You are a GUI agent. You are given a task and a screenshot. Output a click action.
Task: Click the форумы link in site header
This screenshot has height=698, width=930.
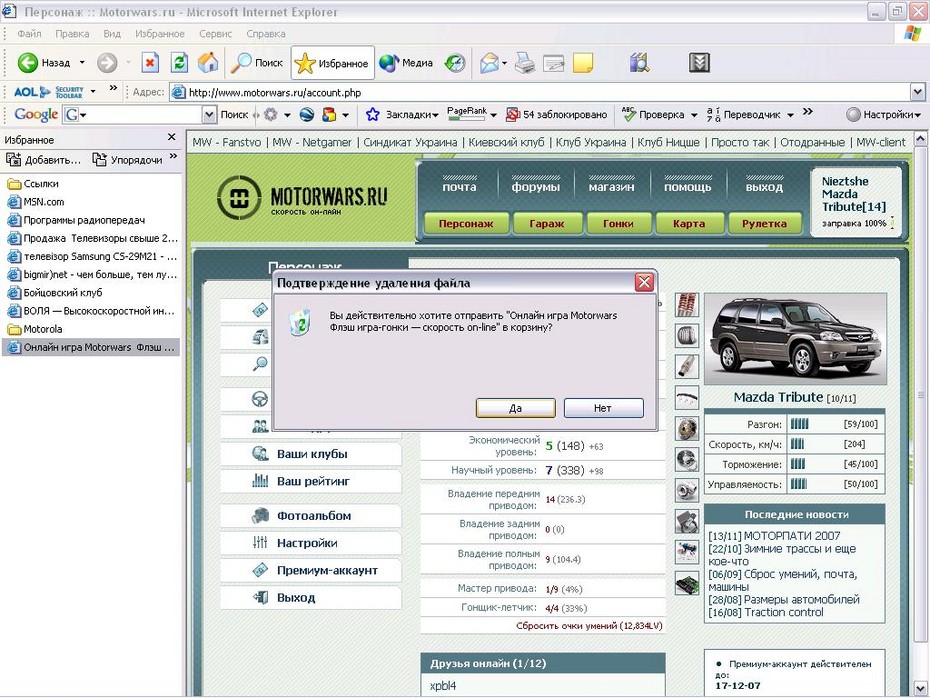click(536, 187)
